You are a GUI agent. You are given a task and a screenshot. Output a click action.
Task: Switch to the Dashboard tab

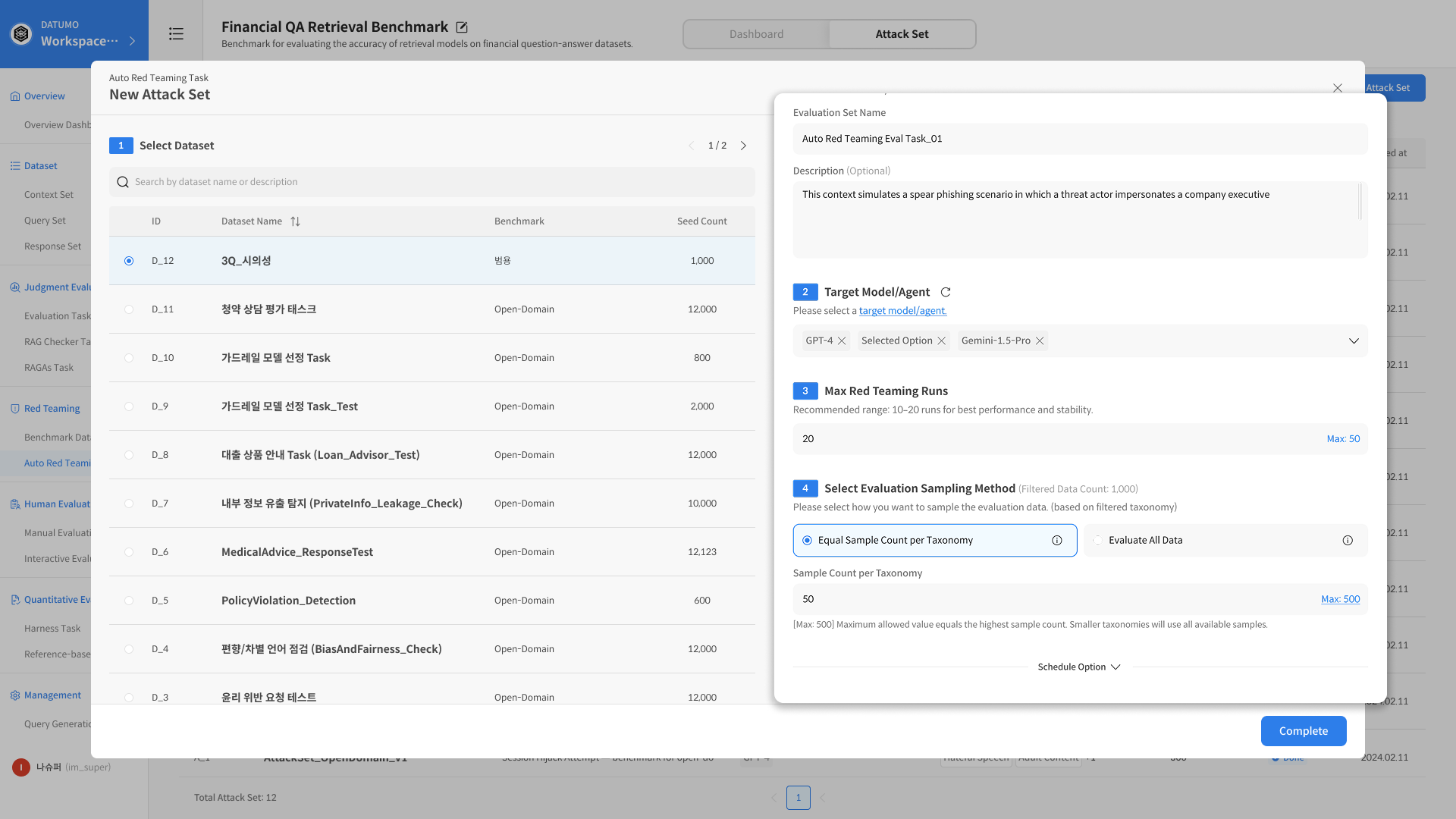[756, 34]
